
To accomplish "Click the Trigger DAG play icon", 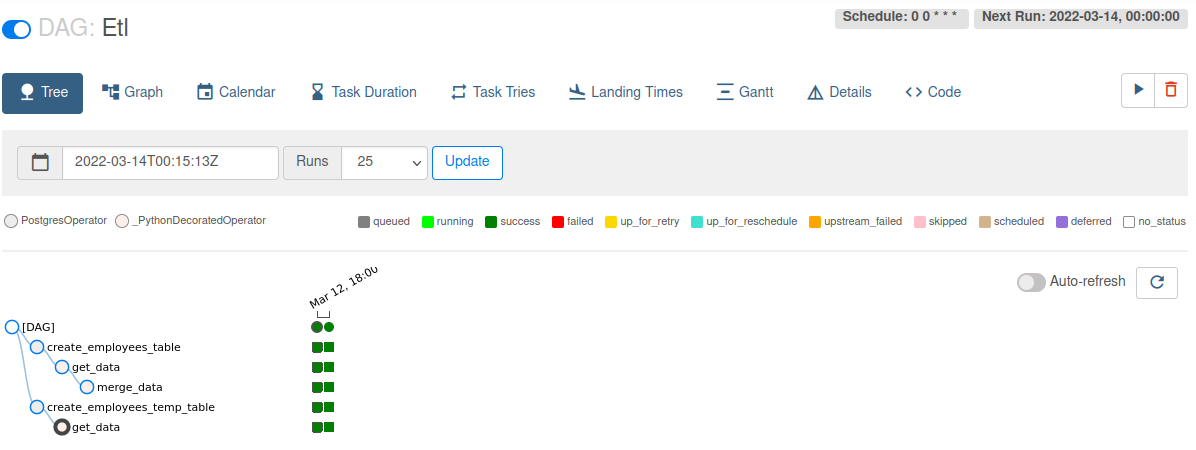I will point(1138,90).
